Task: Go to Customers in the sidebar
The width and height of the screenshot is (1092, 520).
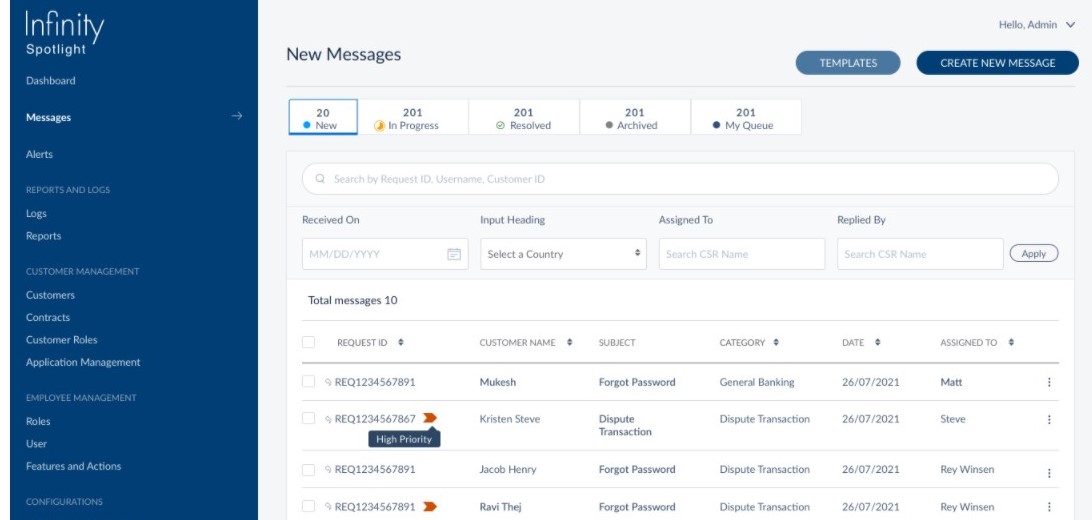Action: click(x=50, y=295)
